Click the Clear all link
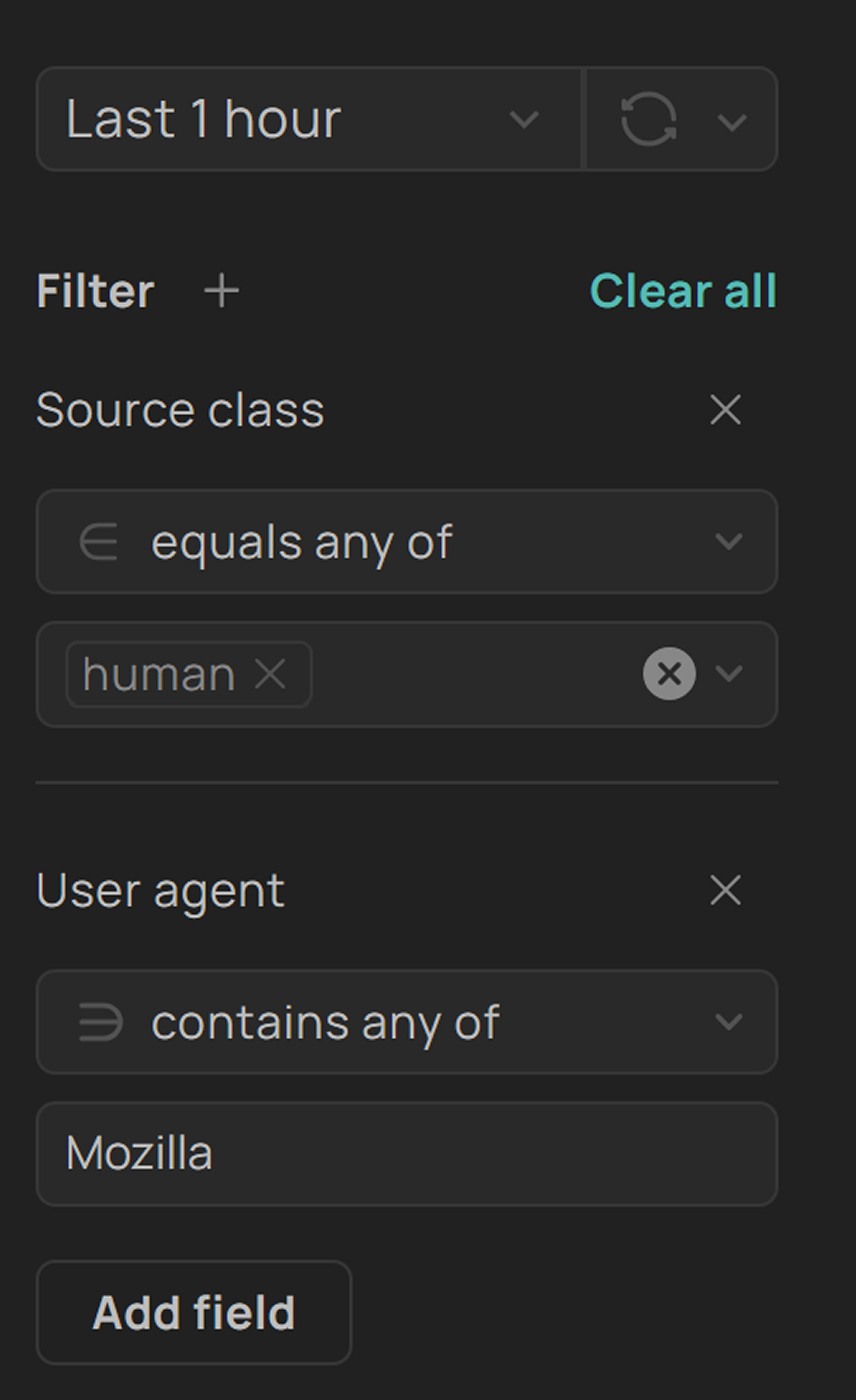This screenshot has height=1400, width=856. click(x=683, y=291)
